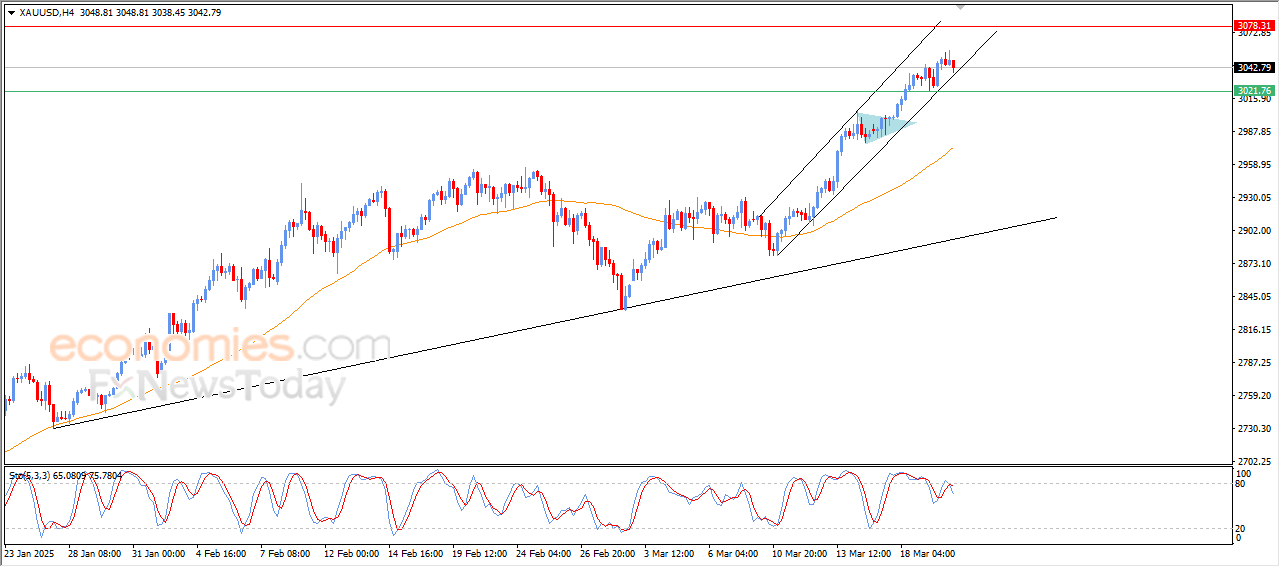The width and height of the screenshot is (1280, 567).
Task: Click the 2930.00 price axis value
Action: 1253,198
